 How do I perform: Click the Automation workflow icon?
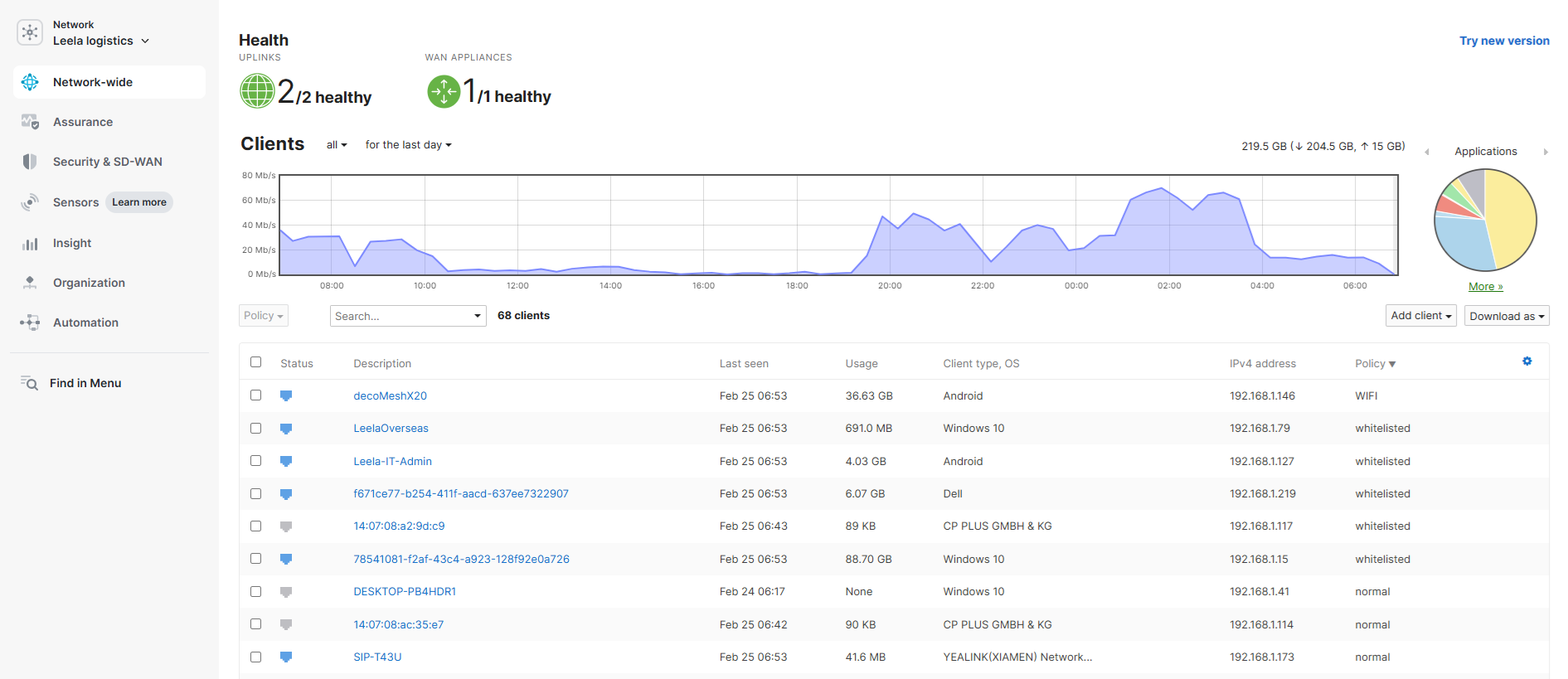(x=30, y=323)
